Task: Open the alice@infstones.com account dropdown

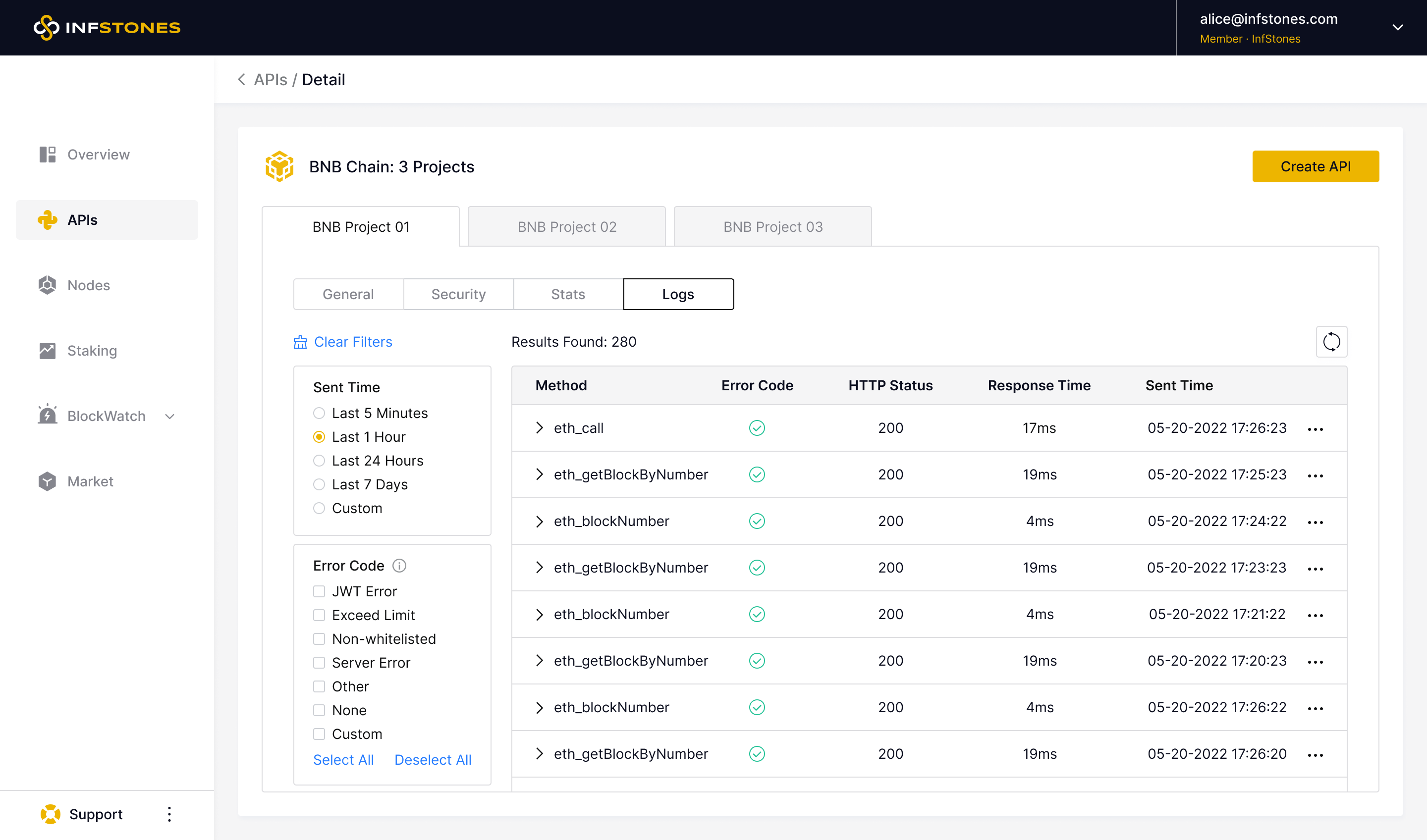Action: coord(1397,28)
